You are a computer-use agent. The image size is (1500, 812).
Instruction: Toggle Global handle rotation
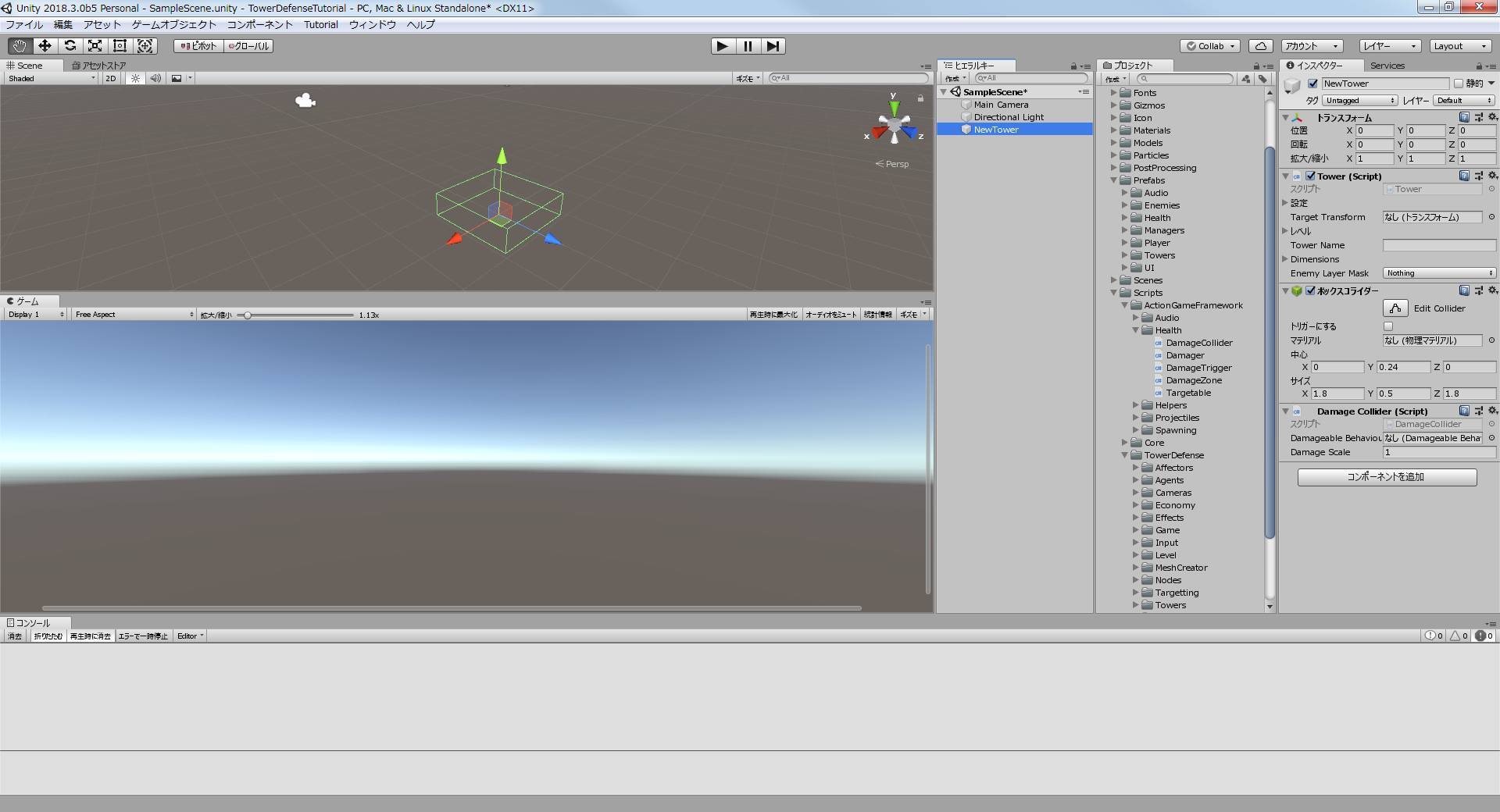249,46
